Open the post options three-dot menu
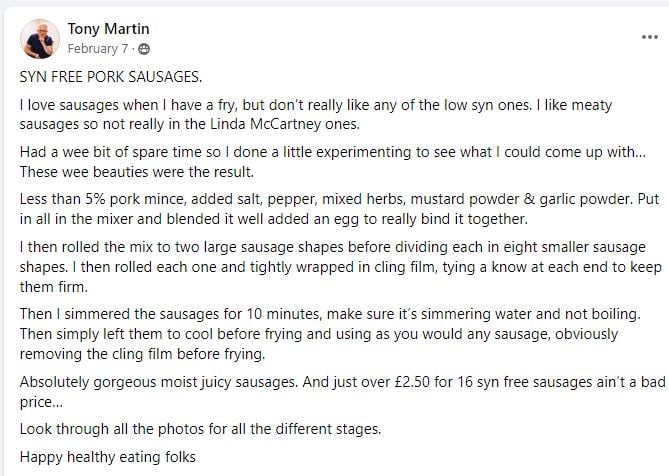 click(649, 38)
